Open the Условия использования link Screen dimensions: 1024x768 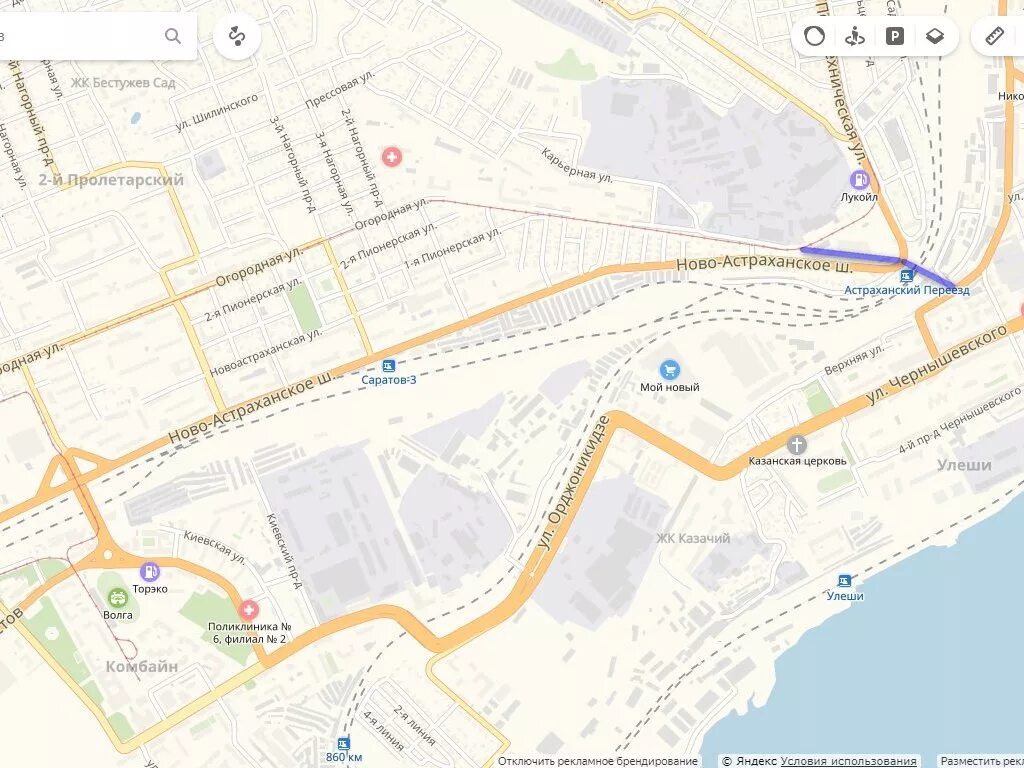click(x=848, y=761)
